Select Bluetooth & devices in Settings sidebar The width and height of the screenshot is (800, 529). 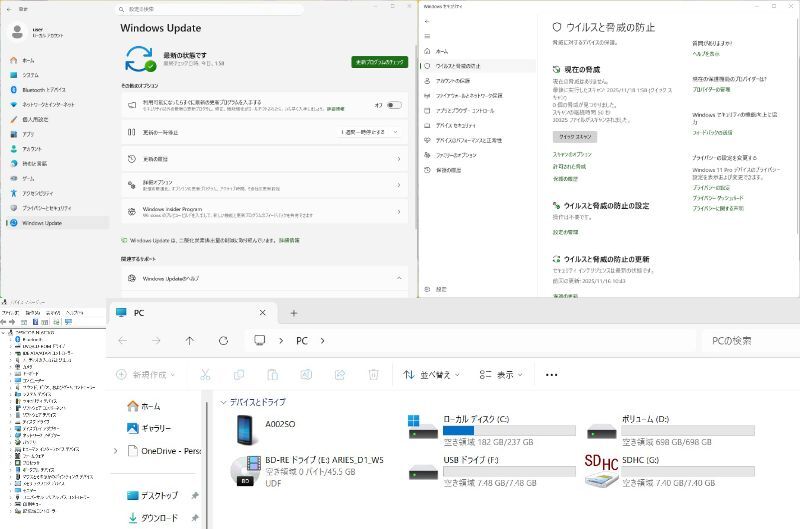click(x=45, y=89)
